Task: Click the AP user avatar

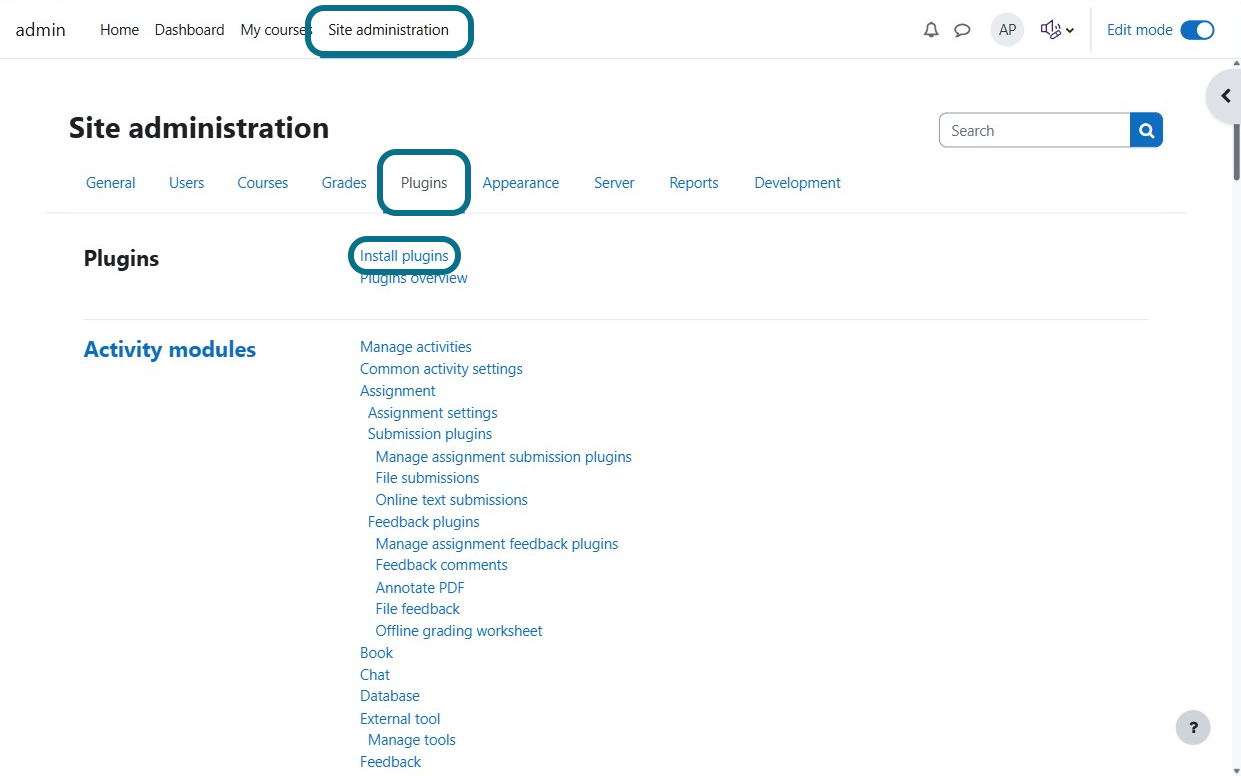Action: (1007, 30)
